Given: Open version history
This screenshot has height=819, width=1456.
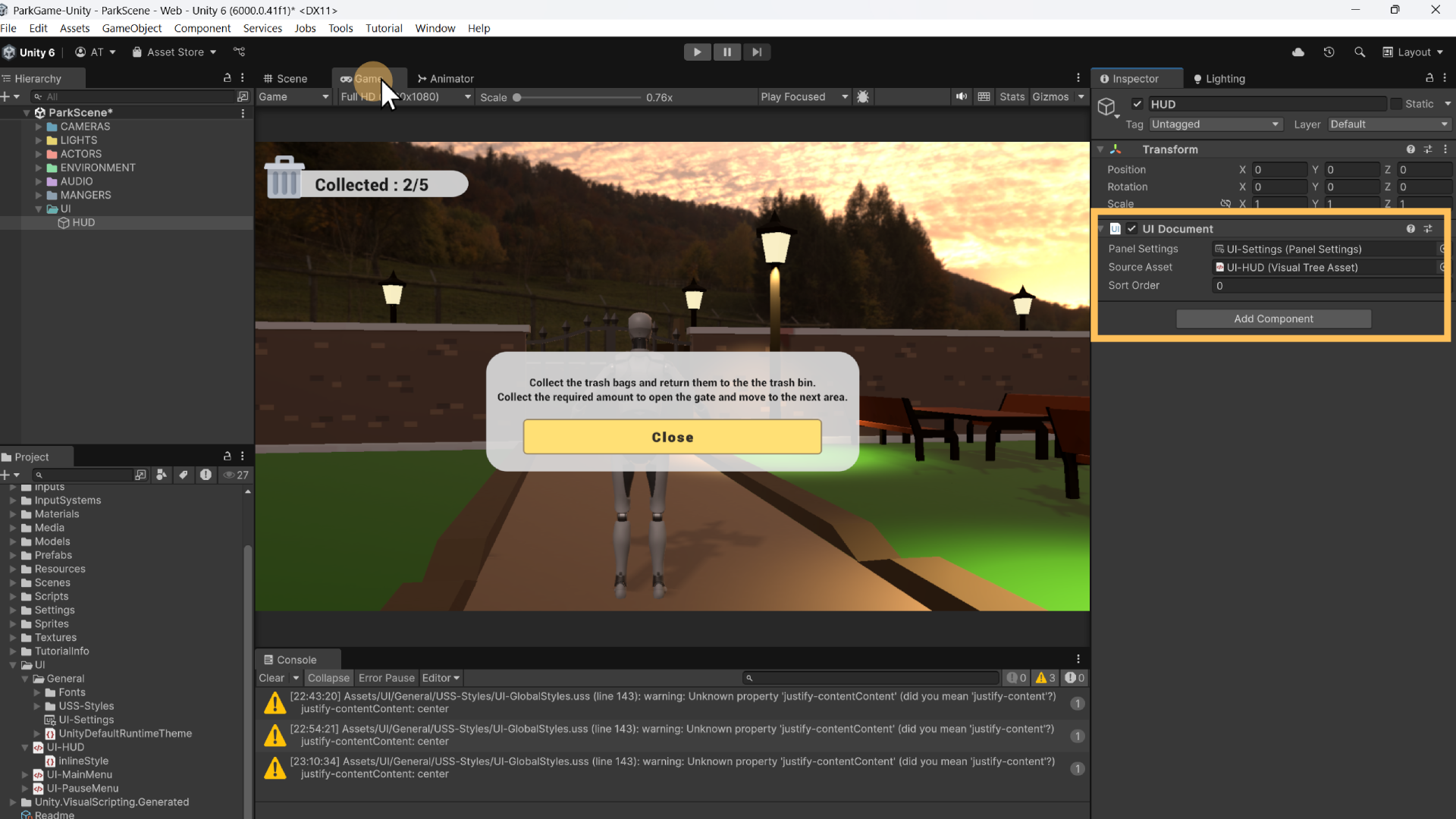Looking at the screenshot, I should pos(1329,52).
